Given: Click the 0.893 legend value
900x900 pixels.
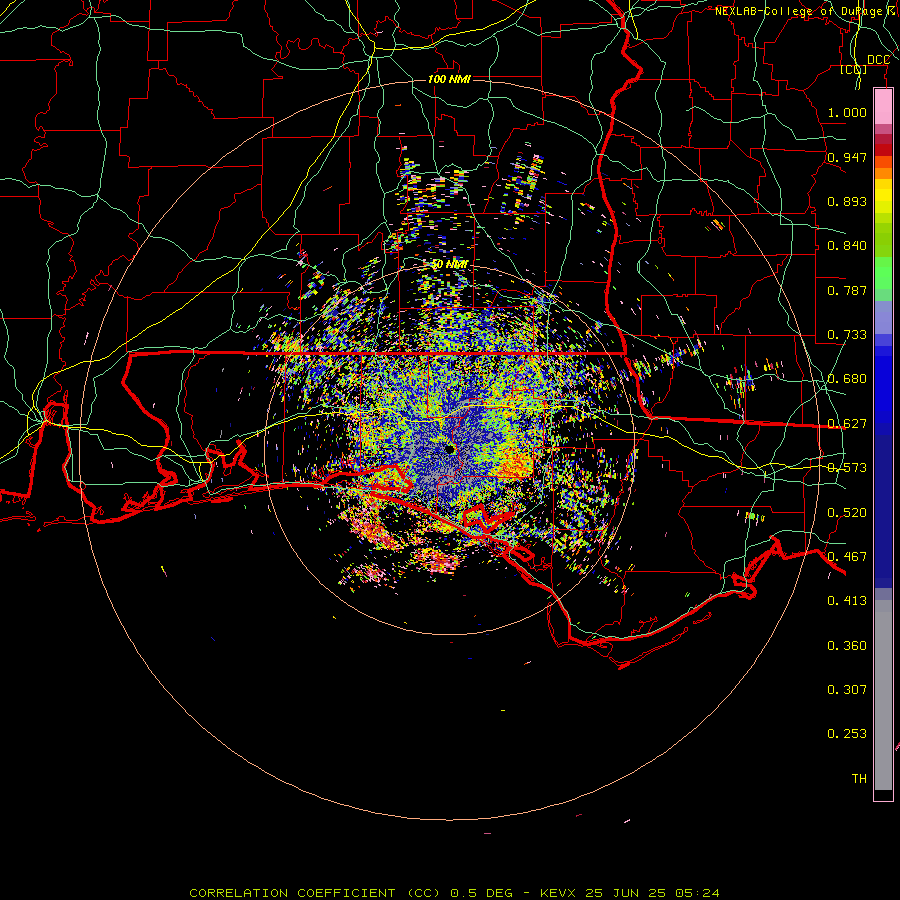Looking at the screenshot, I should (847, 201).
